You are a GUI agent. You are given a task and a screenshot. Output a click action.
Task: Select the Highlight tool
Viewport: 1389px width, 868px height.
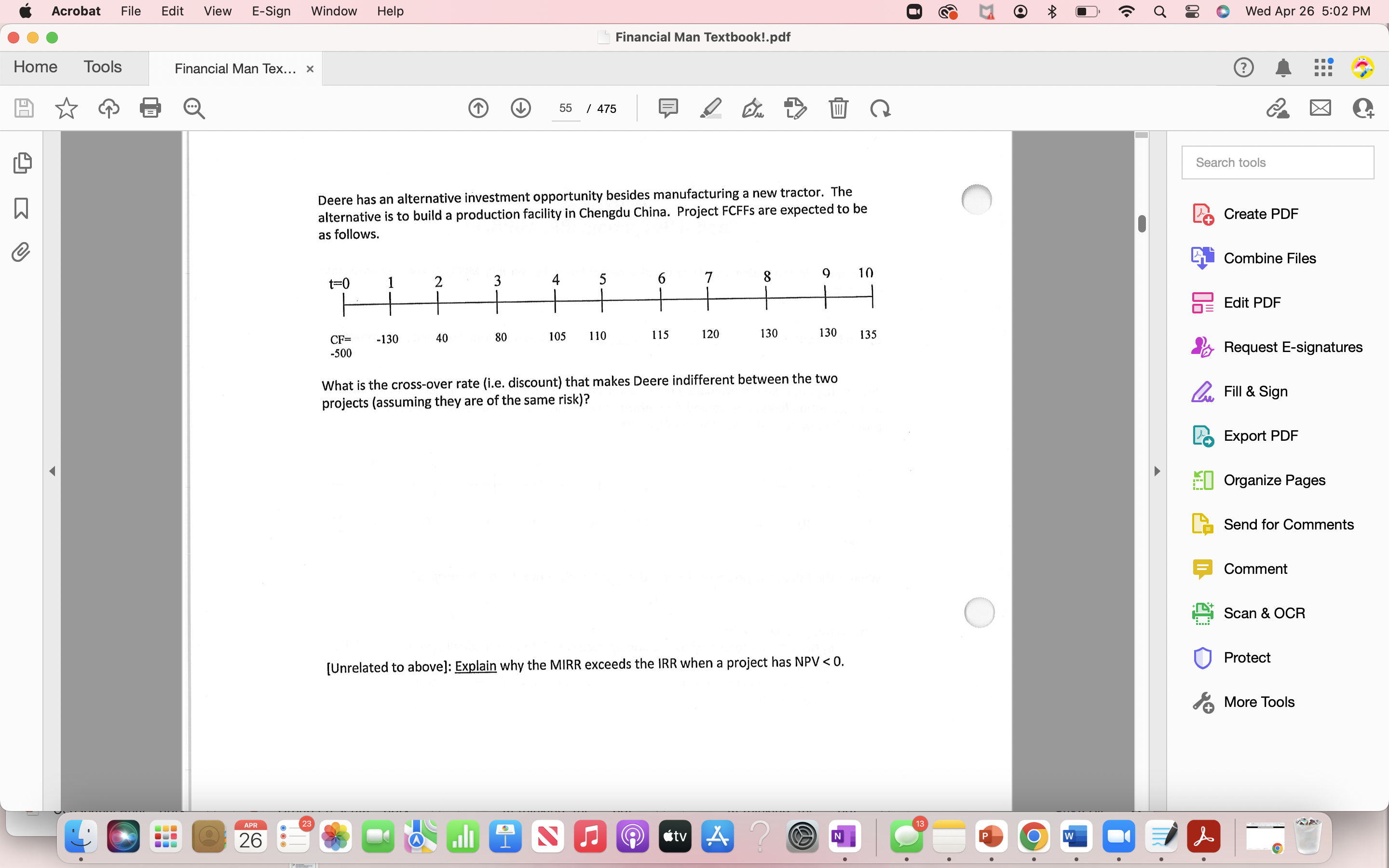point(710,108)
